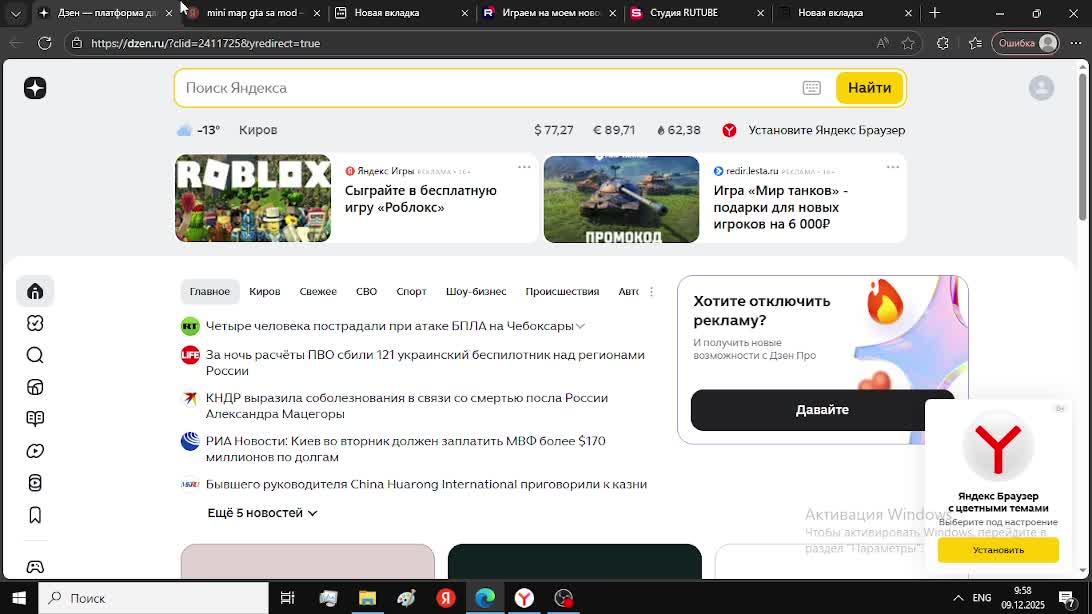Click the Мир танков ad thumbnail

tap(621, 199)
